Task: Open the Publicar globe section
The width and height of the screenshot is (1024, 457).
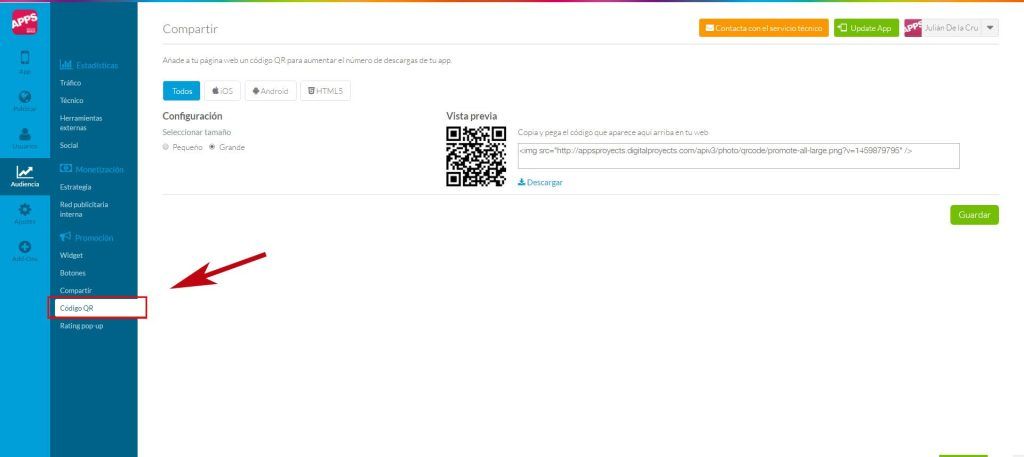Action: (25, 101)
